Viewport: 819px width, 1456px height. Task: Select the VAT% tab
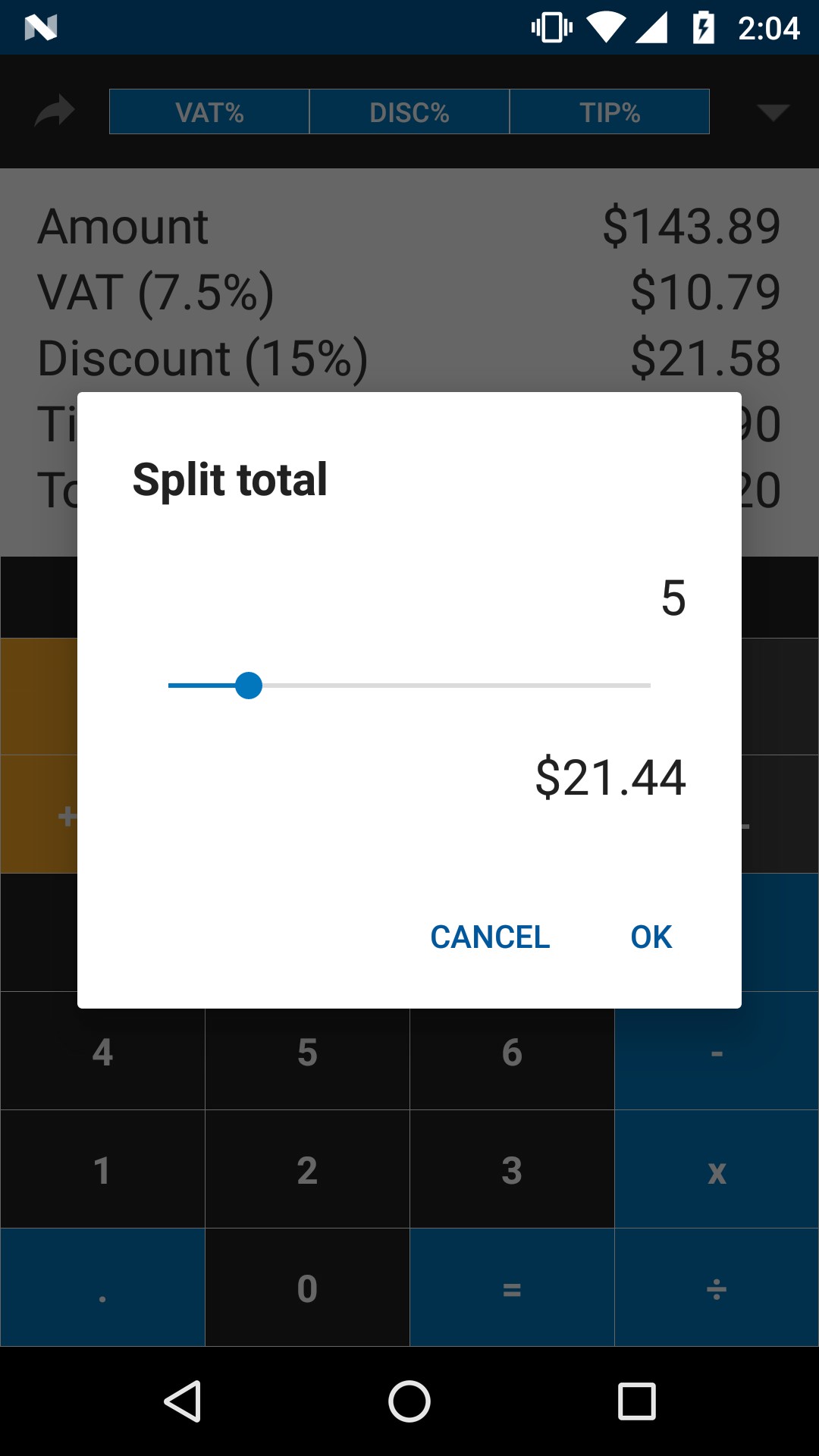click(x=209, y=112)
